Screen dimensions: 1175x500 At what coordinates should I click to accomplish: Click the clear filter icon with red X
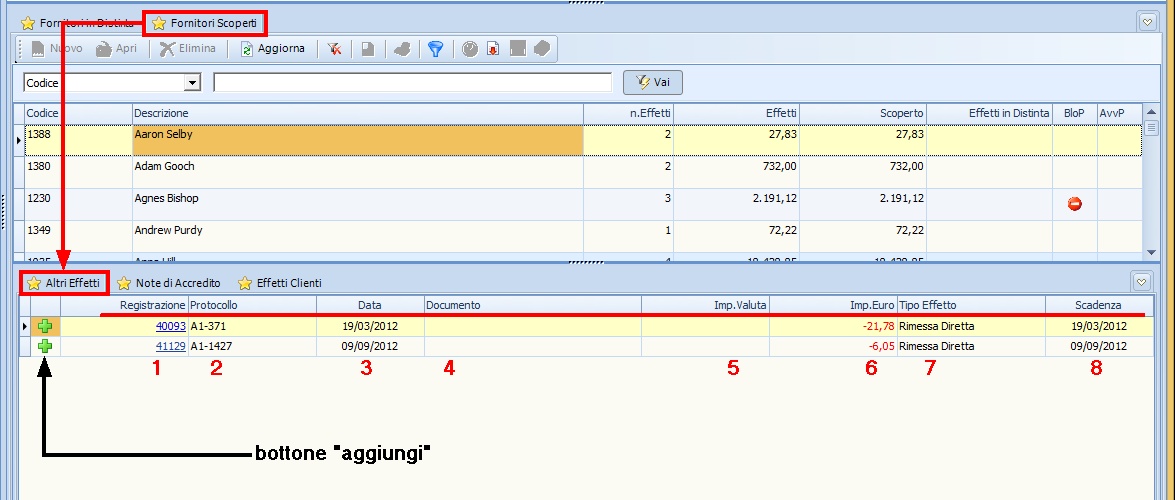335,48
